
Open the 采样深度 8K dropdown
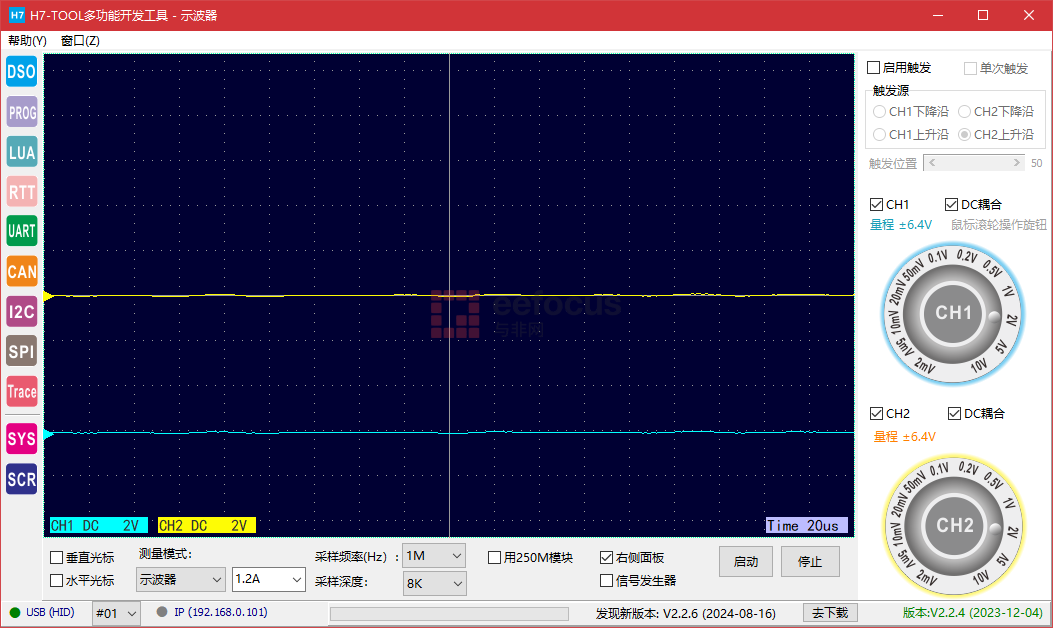click(434, 583)
